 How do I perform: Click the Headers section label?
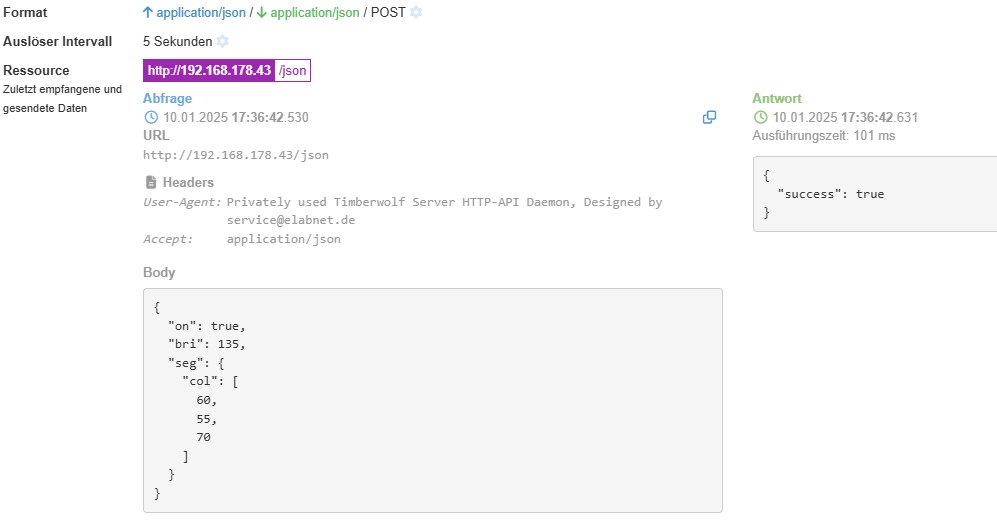188,183
